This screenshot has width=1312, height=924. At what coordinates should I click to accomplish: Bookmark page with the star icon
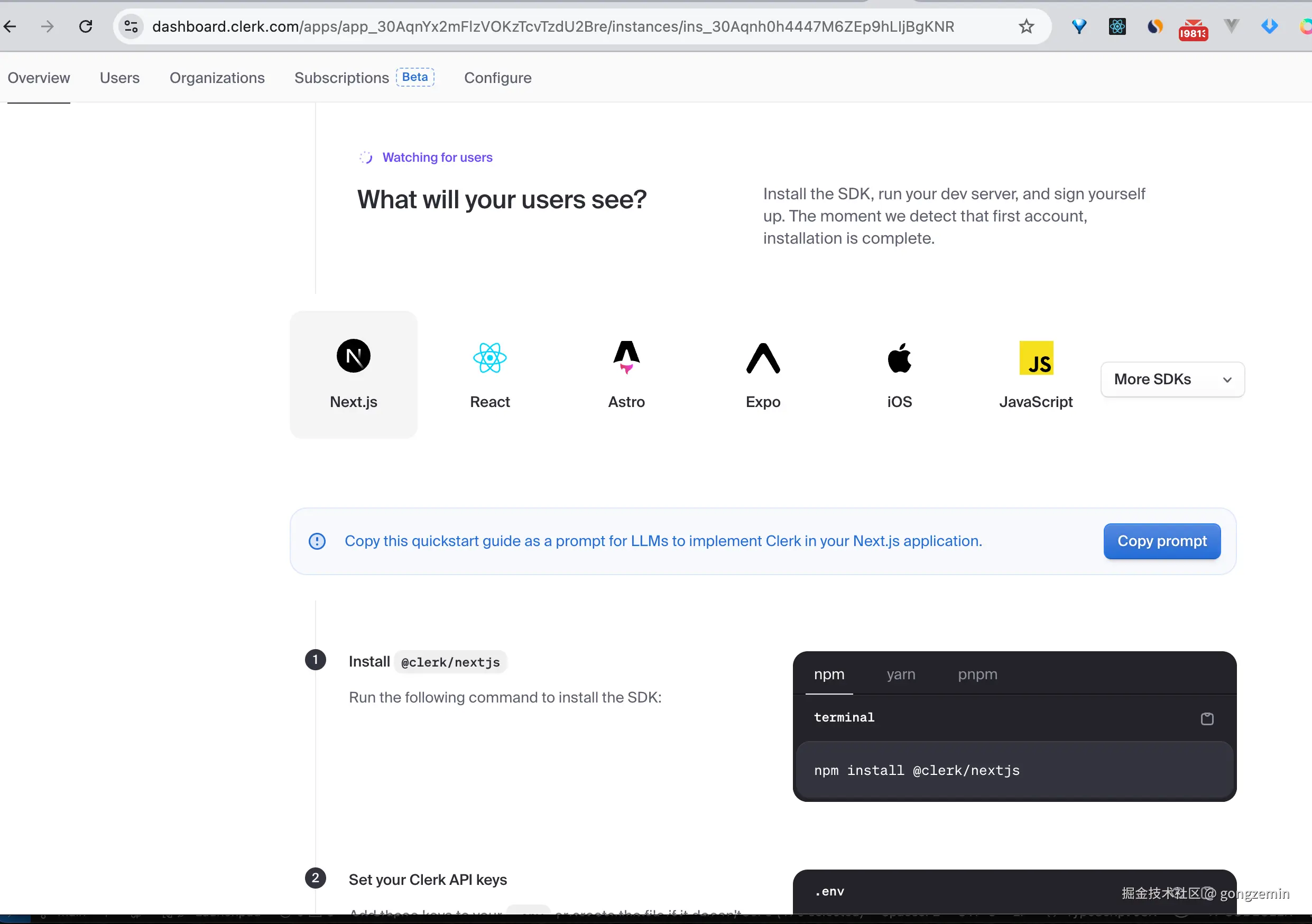(x=1026, y=26)
